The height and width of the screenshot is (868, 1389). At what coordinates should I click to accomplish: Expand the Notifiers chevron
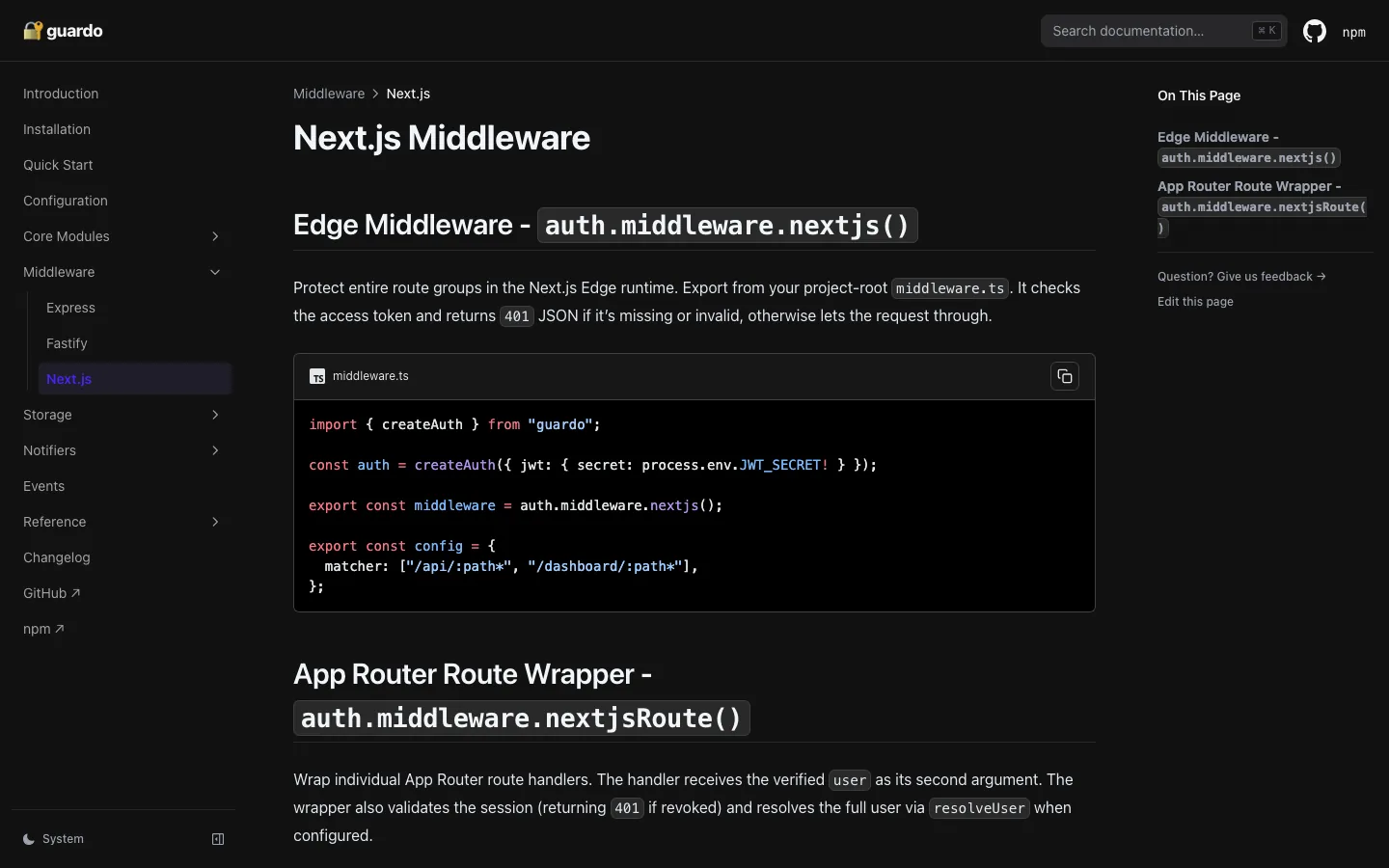pos(215,450)
